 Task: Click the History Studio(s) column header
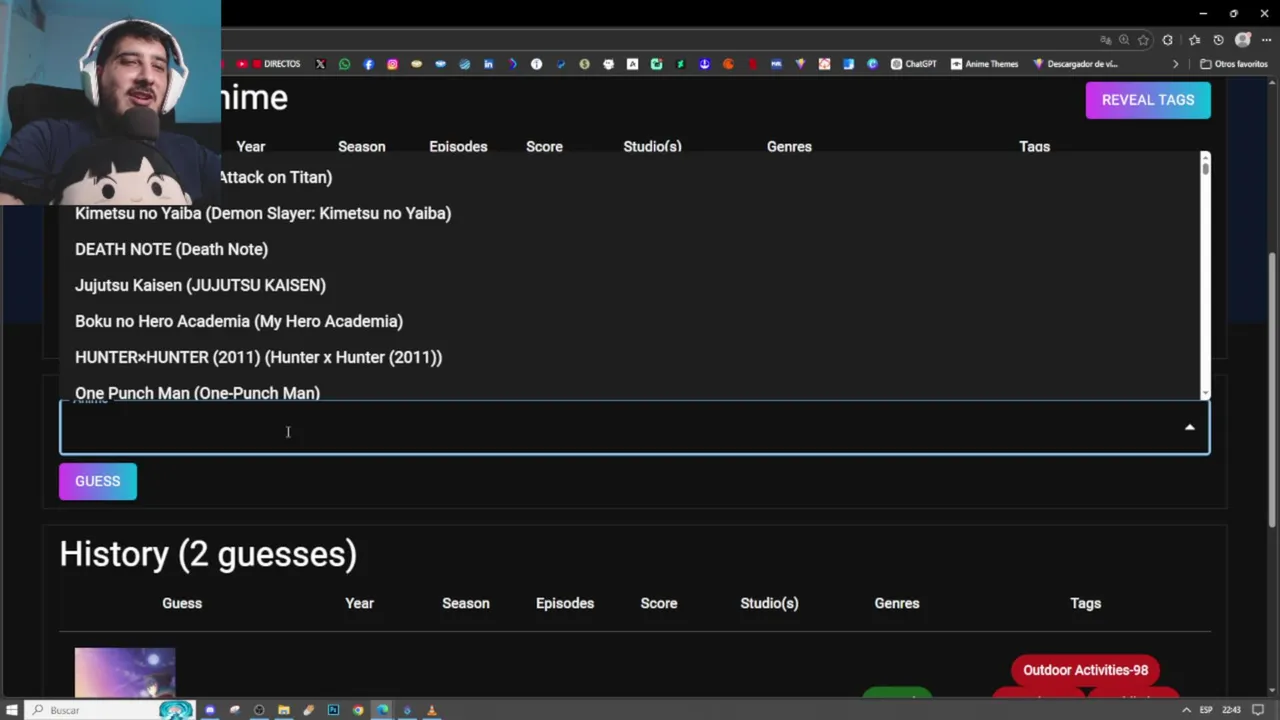pyautogui.click(x=769, y=603)
